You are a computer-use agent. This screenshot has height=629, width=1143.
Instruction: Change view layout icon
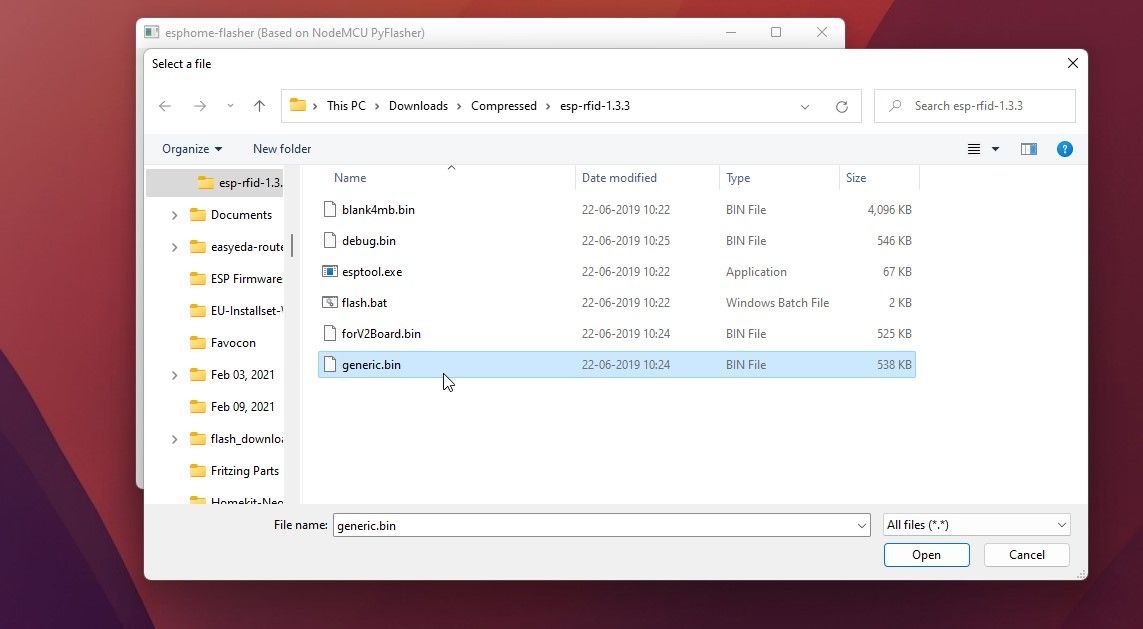[x=974, y=149]
